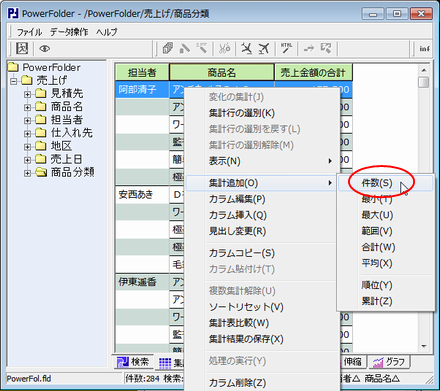Image resolution: width=440 pixels, height=391 pixels.
Task: Select カラム編集(P) in context menu
Action: [x=262, y=199]
